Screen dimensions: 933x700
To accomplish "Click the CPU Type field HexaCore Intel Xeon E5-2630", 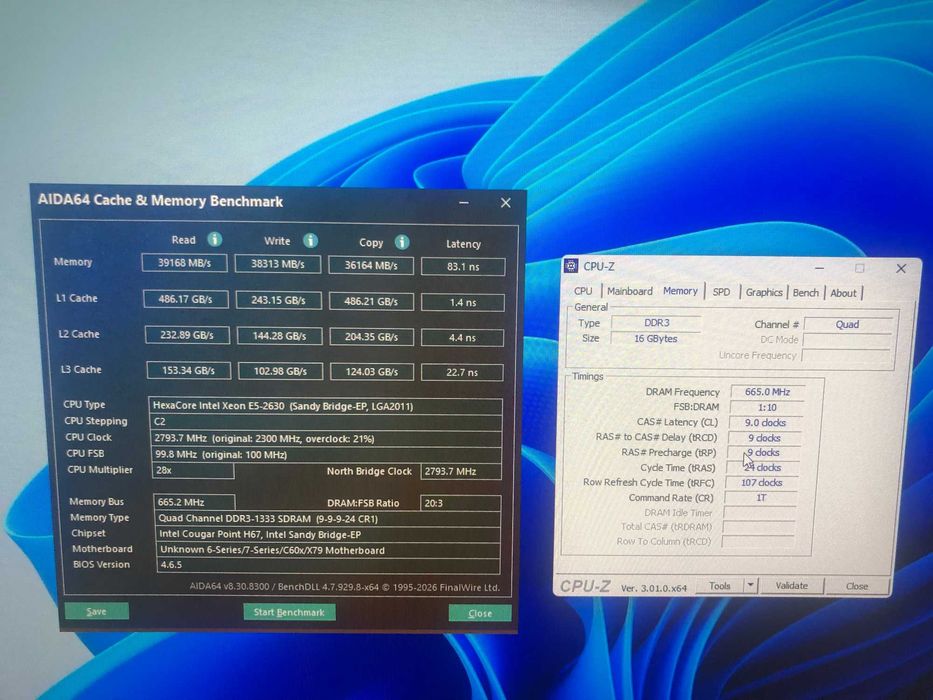I will (325, 406).
